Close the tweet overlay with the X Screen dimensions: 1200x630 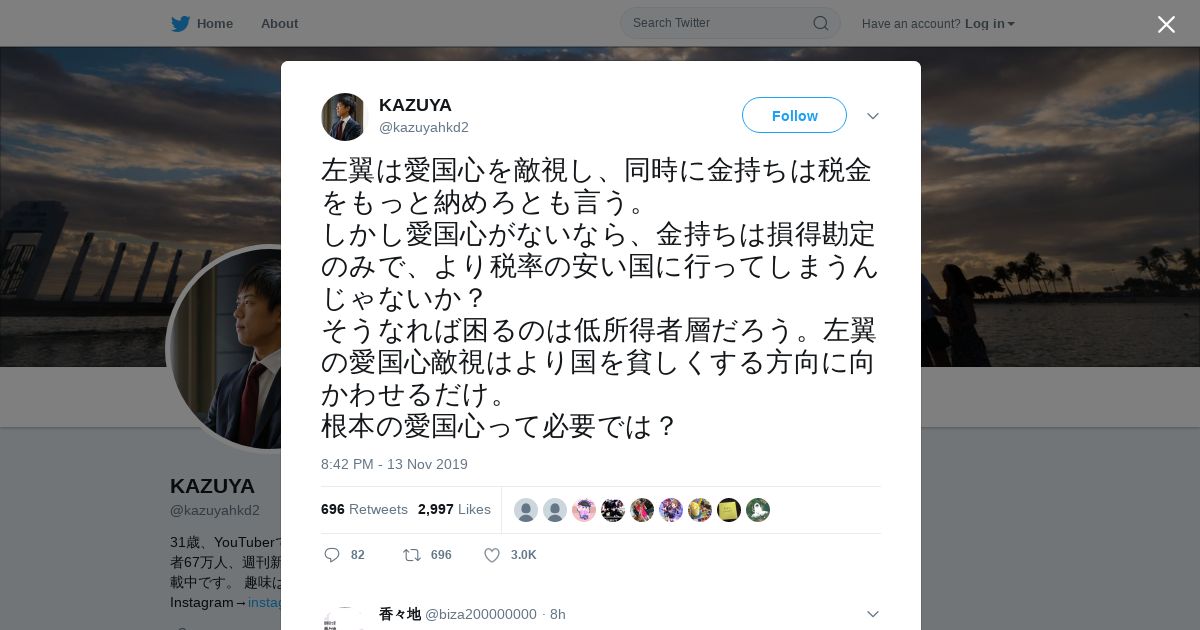1166,24
